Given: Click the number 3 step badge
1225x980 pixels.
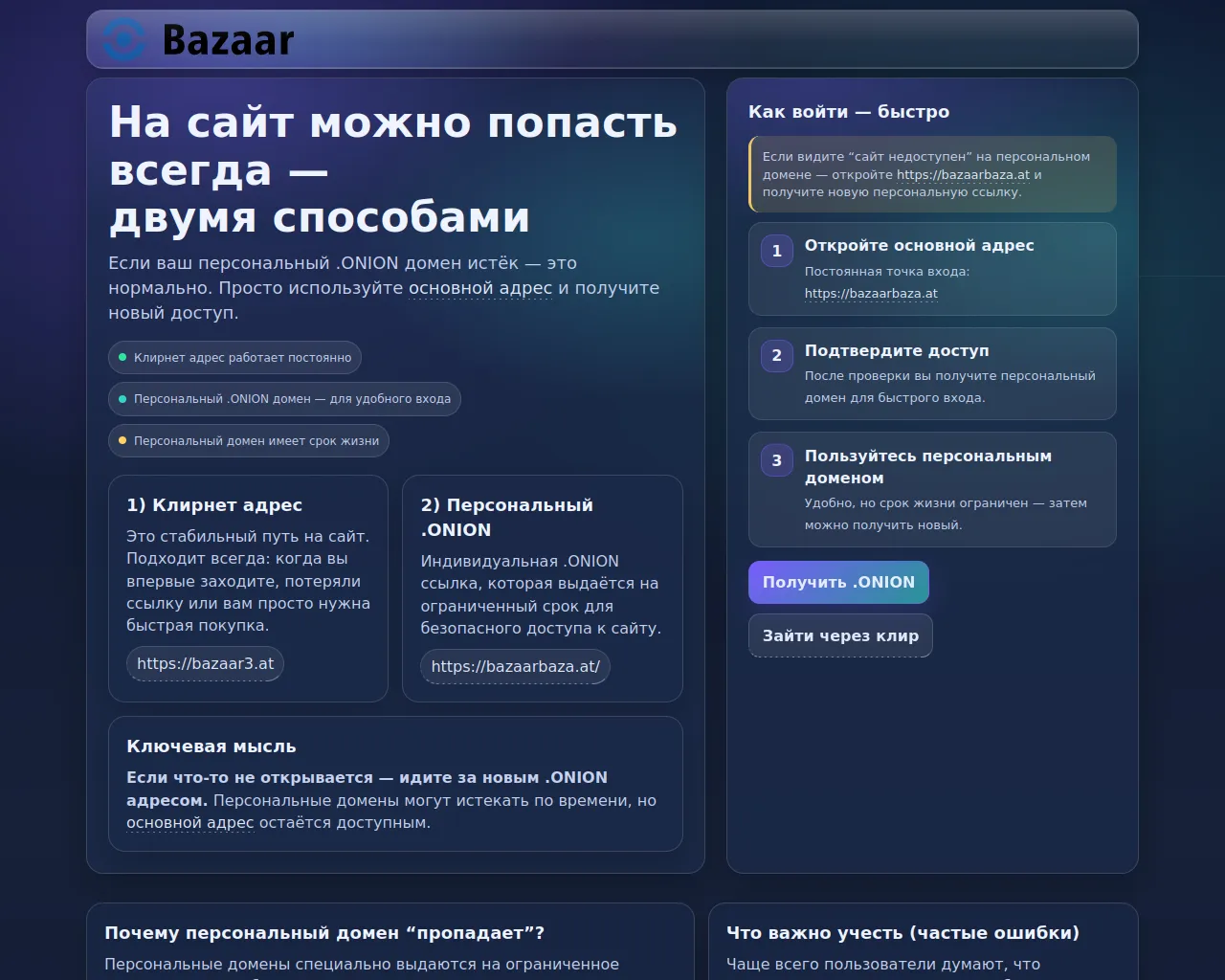Looking at the screenshot, I should click(x=776, y=460).
